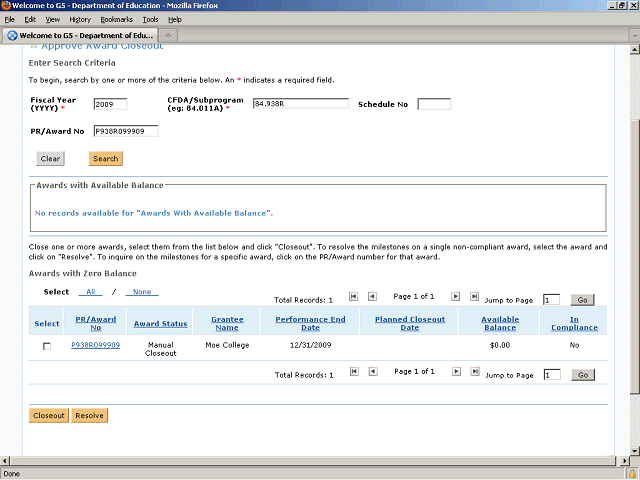640x480 pixels.
Task: Open the Tools menu
Action: (x=150, y=20)
